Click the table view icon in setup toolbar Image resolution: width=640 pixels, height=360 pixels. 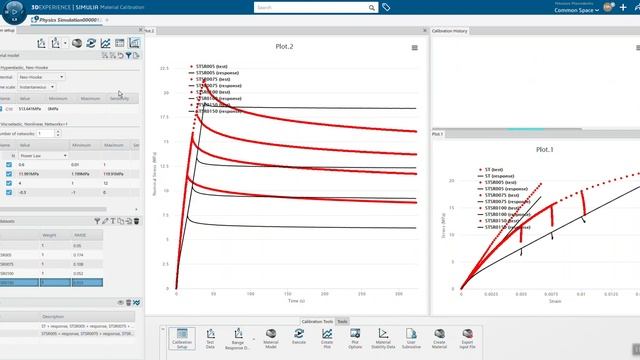click(120, 43)
